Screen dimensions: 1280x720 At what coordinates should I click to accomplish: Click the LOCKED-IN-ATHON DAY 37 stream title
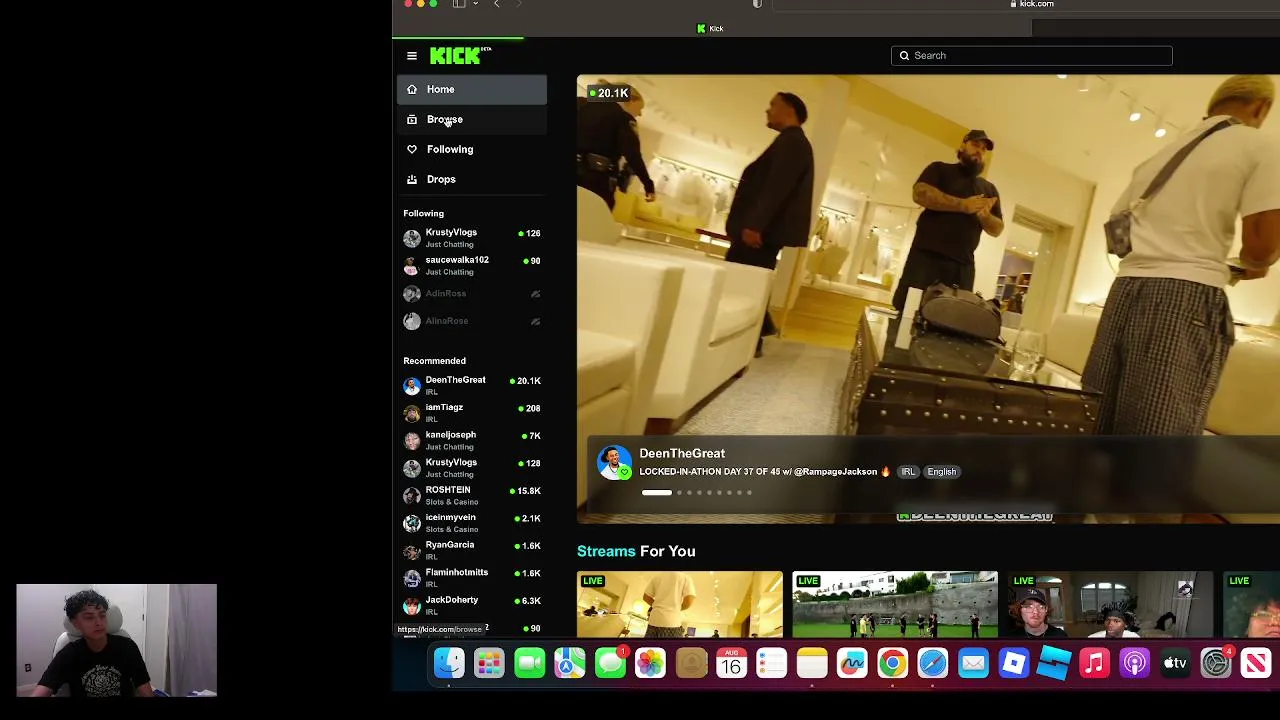[765, 472]
